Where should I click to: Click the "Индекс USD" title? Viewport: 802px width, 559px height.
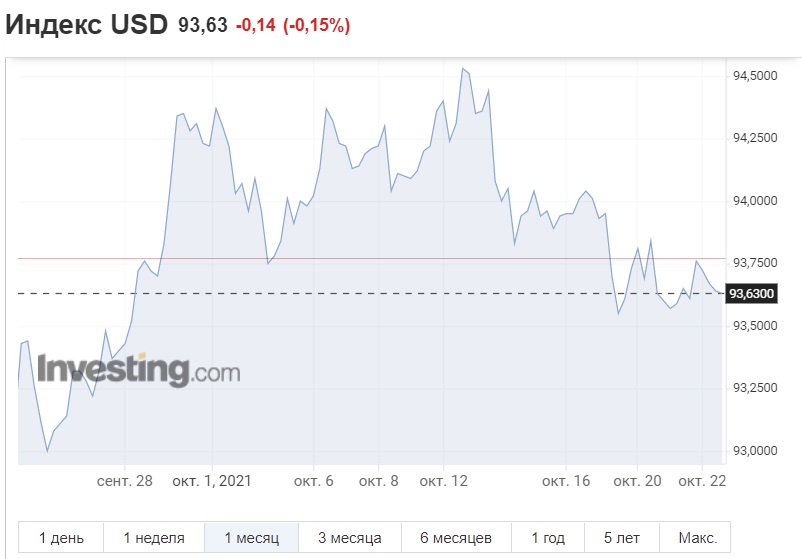tap(87, 26)
